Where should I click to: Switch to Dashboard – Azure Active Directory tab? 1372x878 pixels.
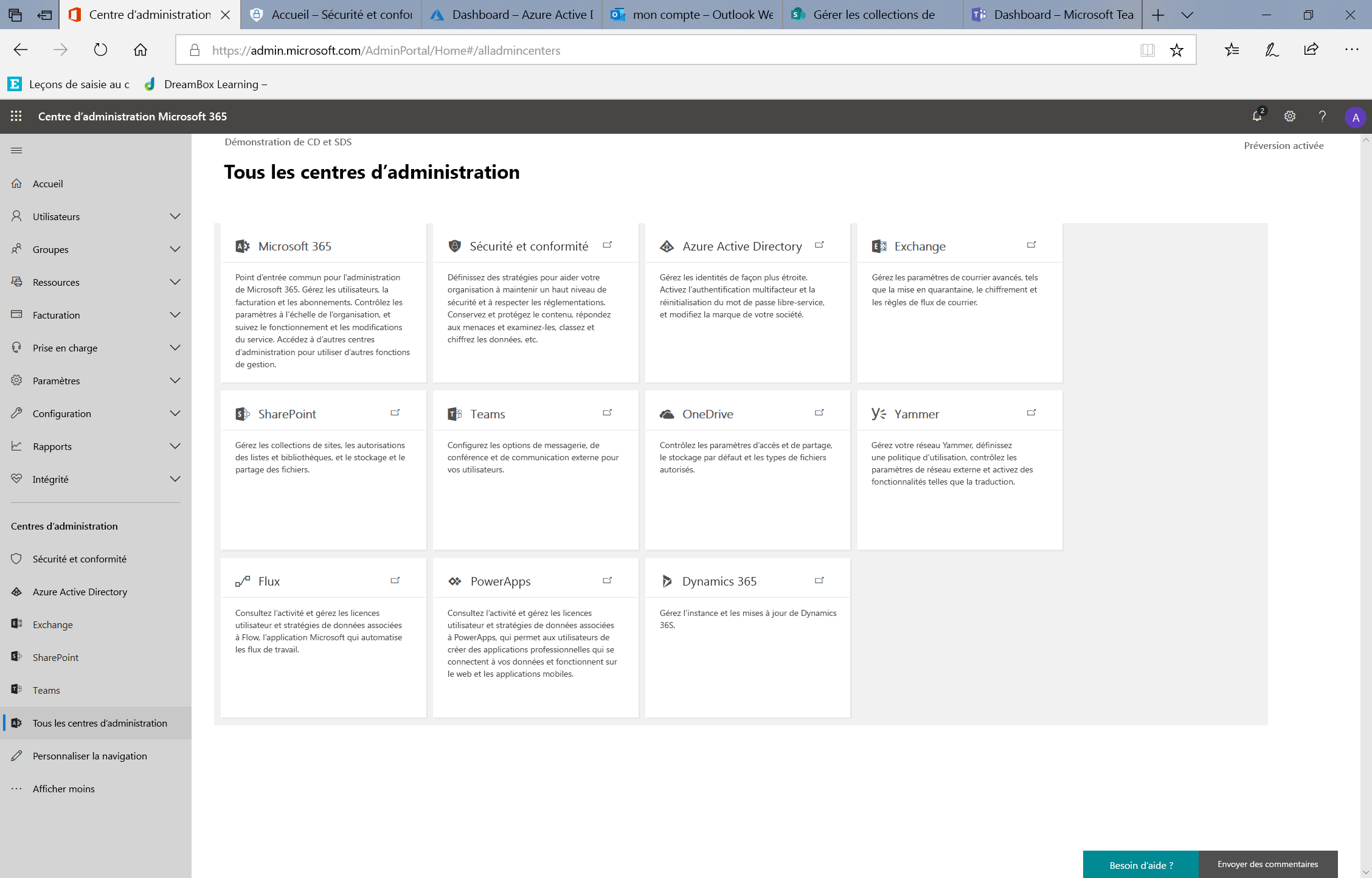[x=512, y=15]
